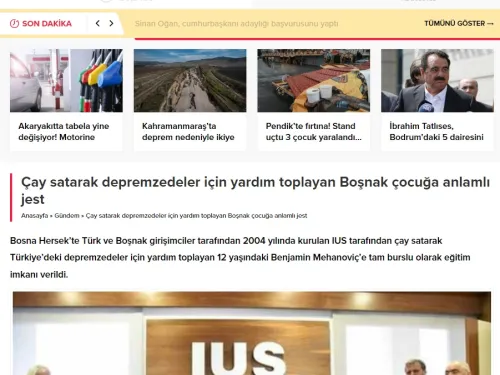
Task: Open the IUS article photo
Action: [252, 333]
